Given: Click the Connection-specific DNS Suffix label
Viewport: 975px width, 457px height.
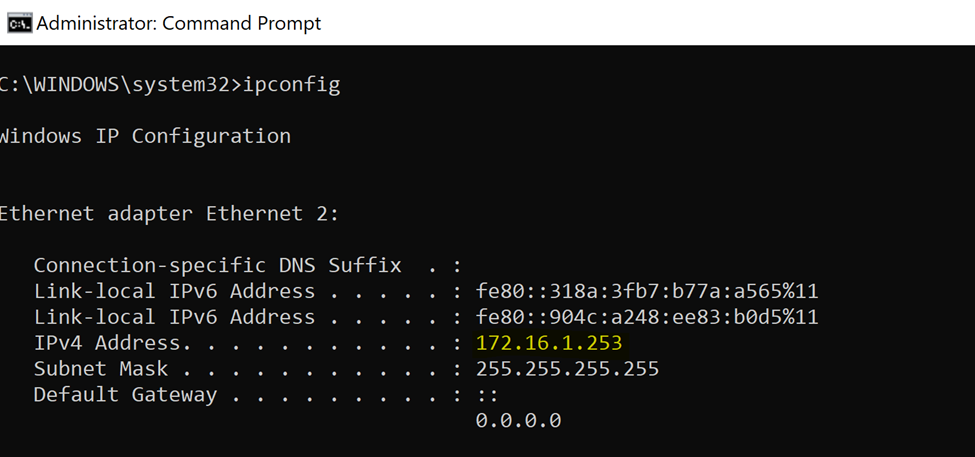Looking at the screenshot, I should pos(218,265).
